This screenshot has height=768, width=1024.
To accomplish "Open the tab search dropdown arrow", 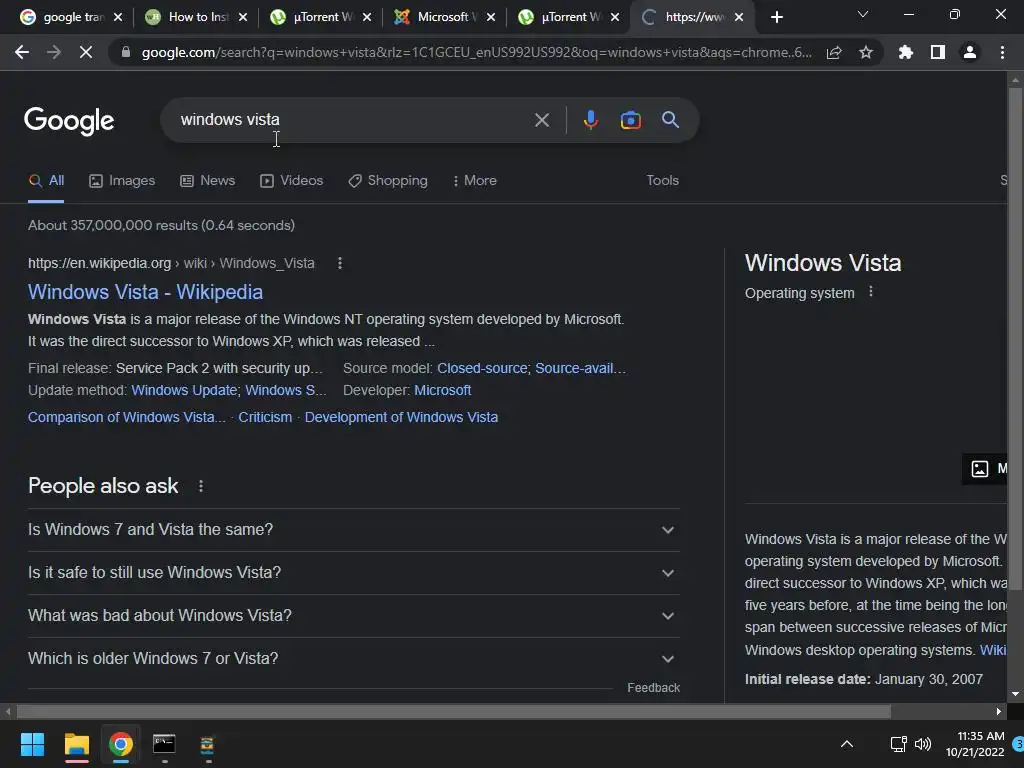I will pyautogui.click(x=863, y=14).
